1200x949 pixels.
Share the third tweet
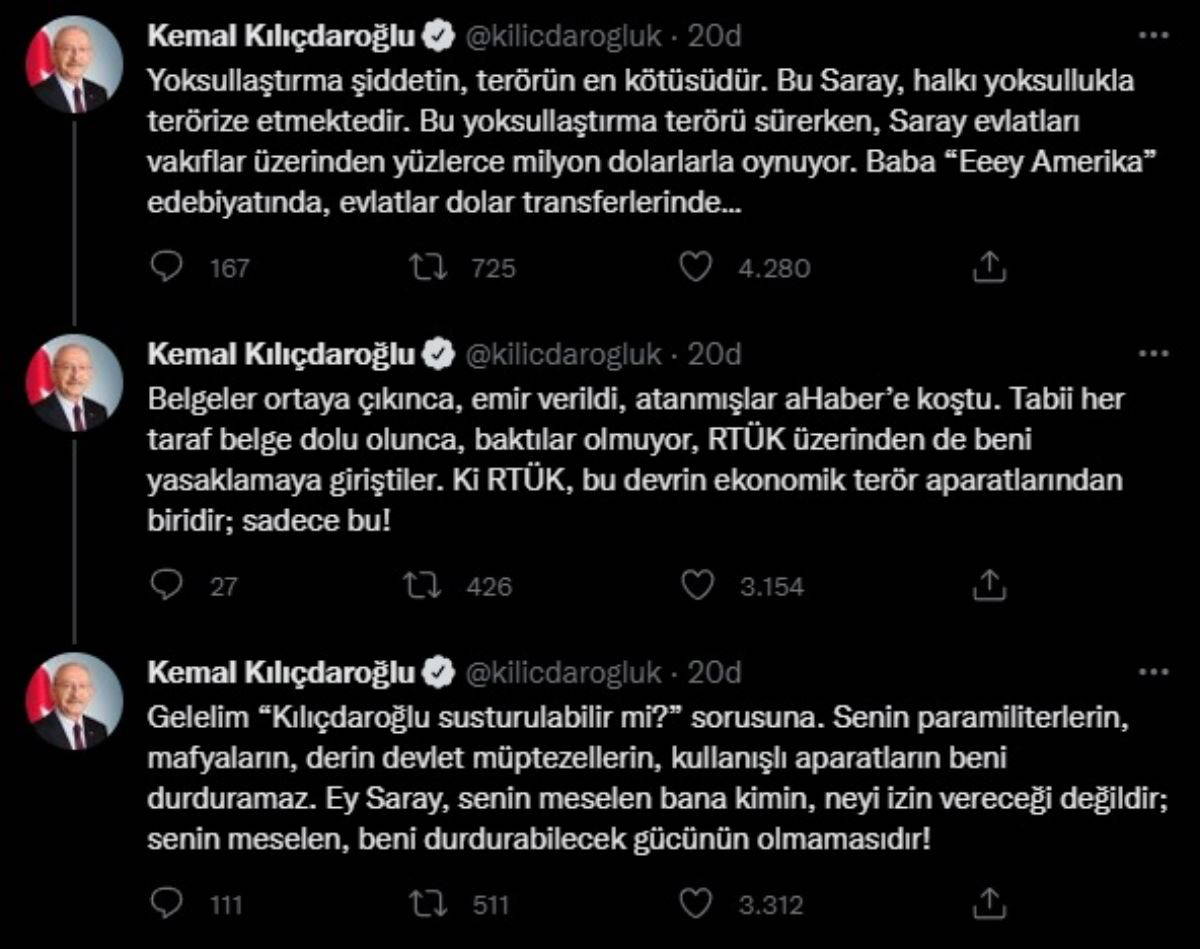[988, 904]
